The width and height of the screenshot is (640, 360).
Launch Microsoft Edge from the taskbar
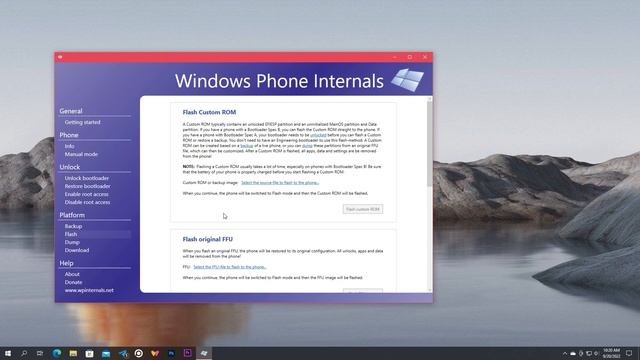(x=57, y=353)
